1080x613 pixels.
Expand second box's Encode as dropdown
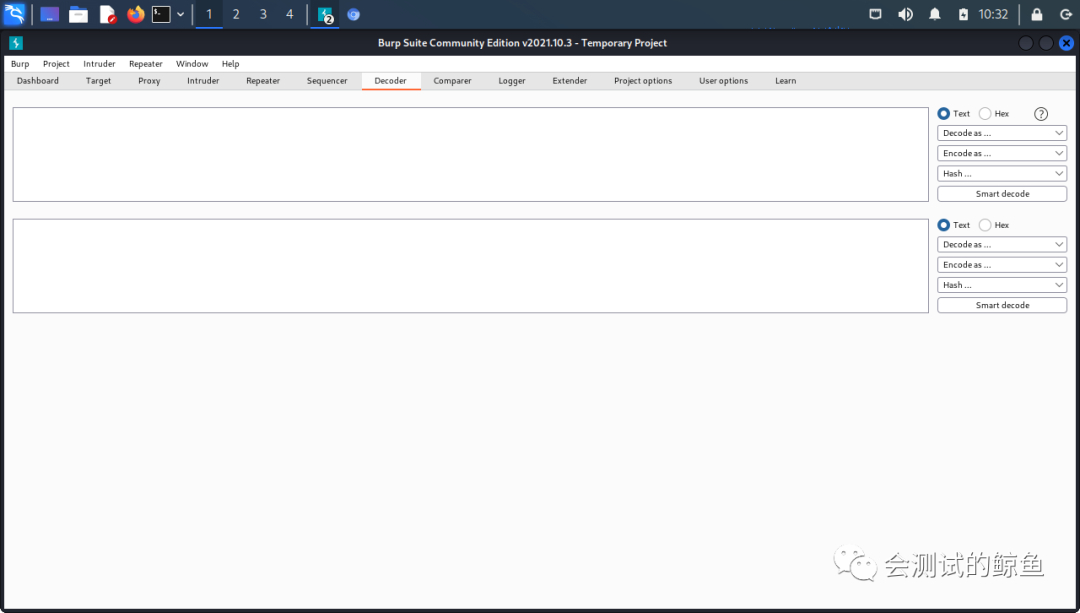pos(1002,264)
